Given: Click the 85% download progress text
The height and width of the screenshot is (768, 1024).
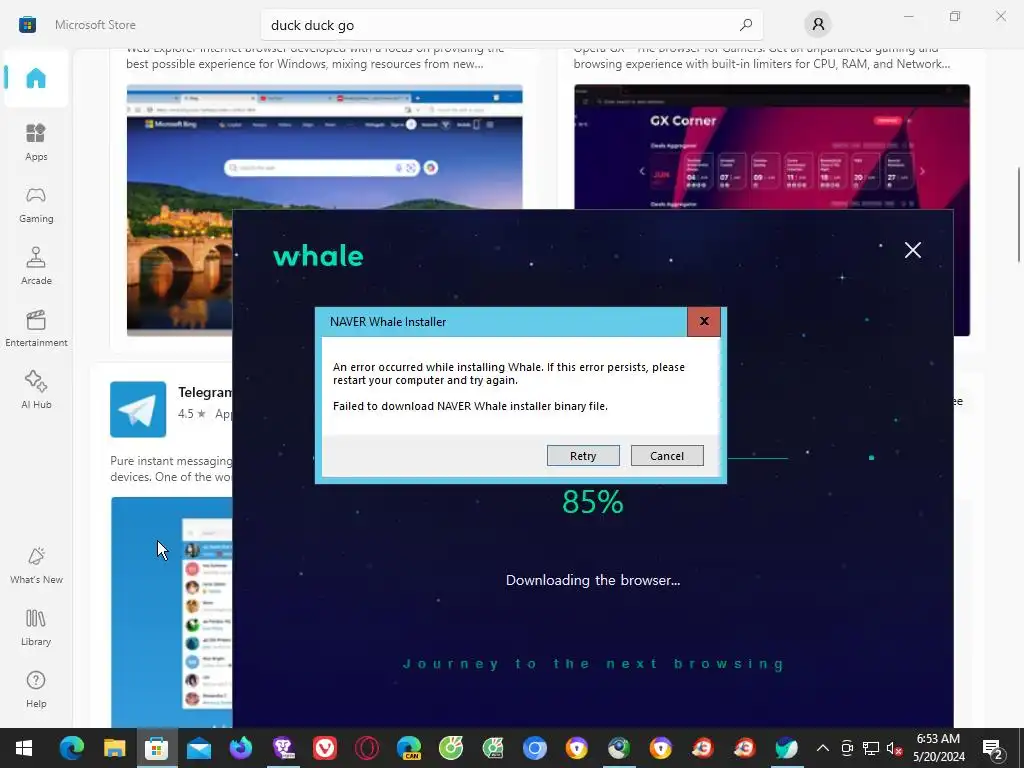Looking at the screenshot, I should [x=592, y=502].
